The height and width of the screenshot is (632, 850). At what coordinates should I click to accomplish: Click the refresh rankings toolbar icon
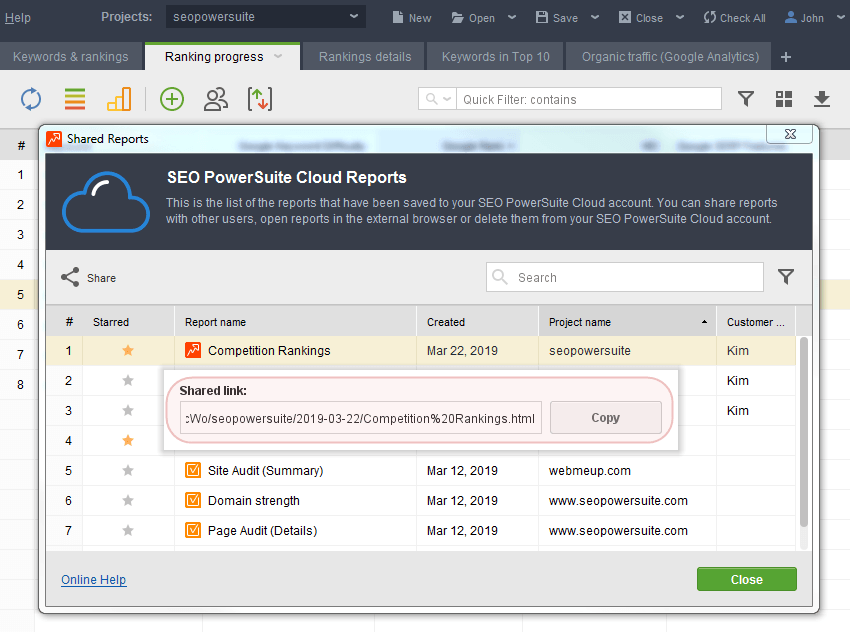[x=31, y=99]
